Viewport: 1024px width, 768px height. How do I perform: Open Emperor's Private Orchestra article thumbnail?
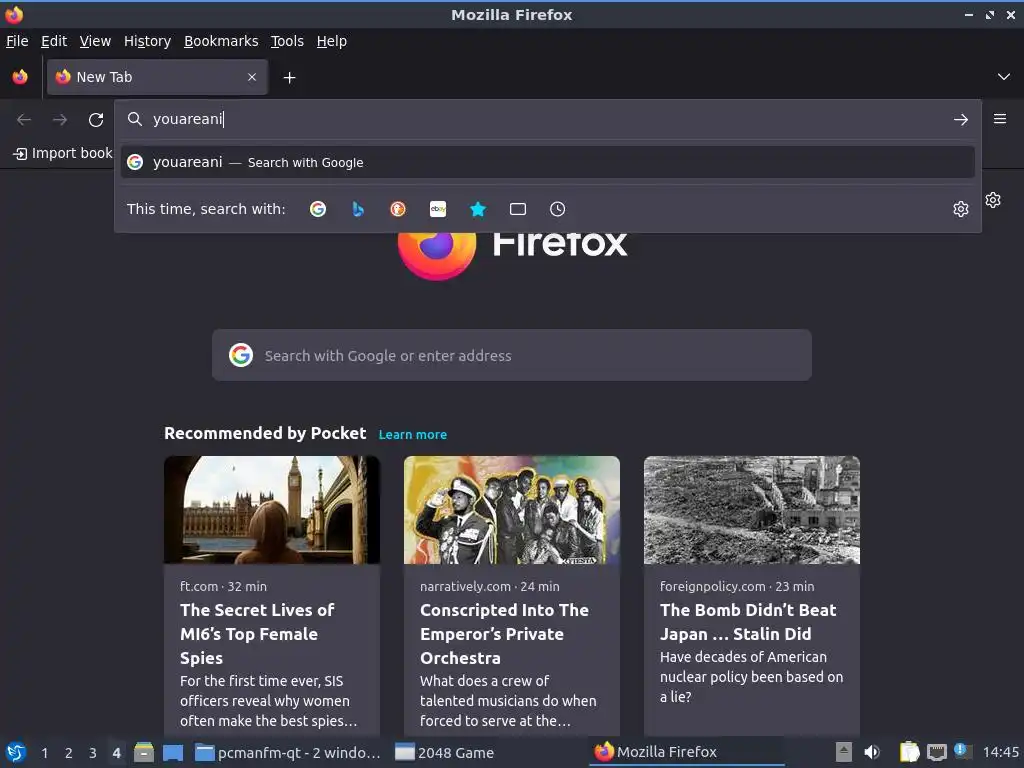point(512,510)
